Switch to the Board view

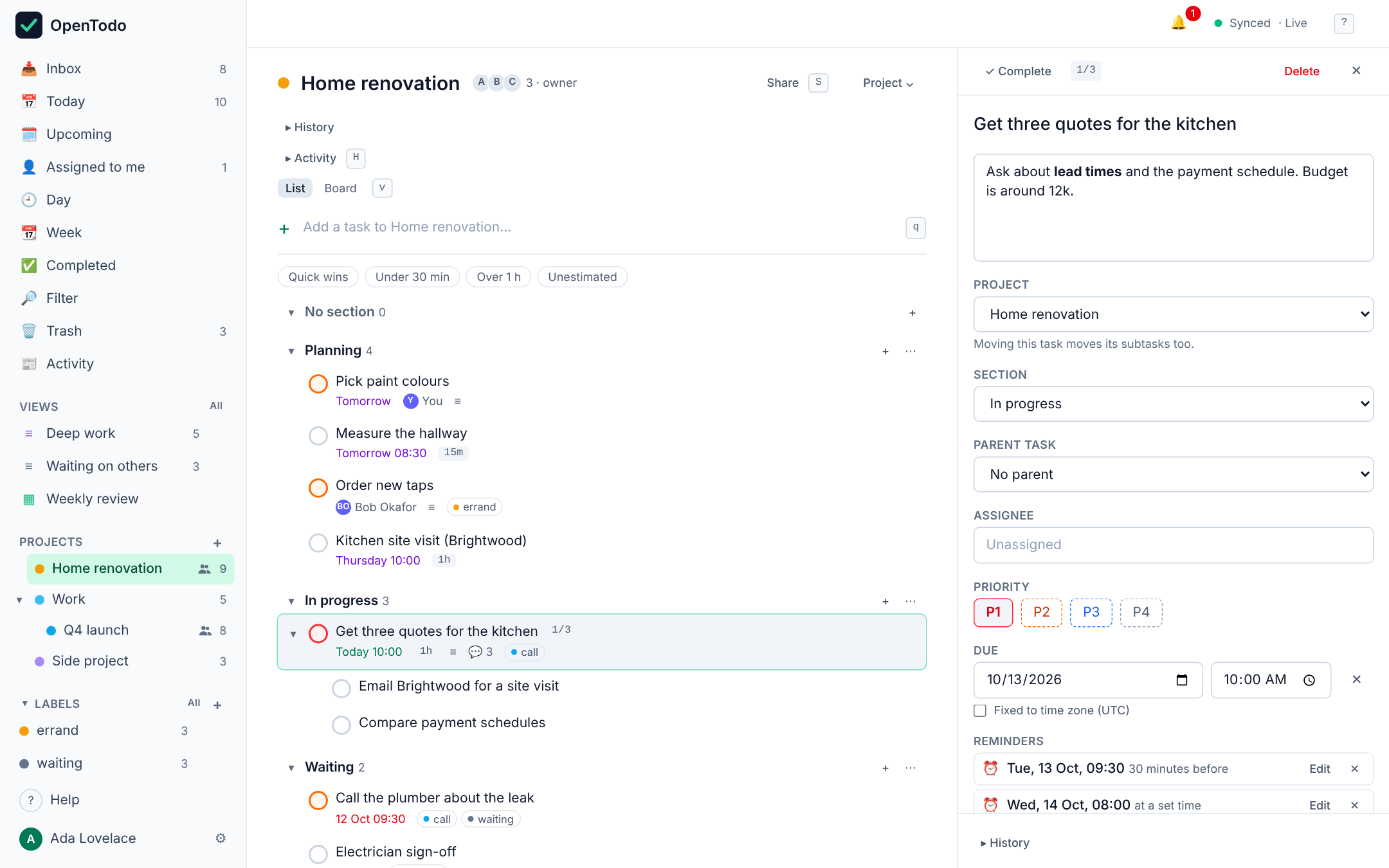point(340,188)
